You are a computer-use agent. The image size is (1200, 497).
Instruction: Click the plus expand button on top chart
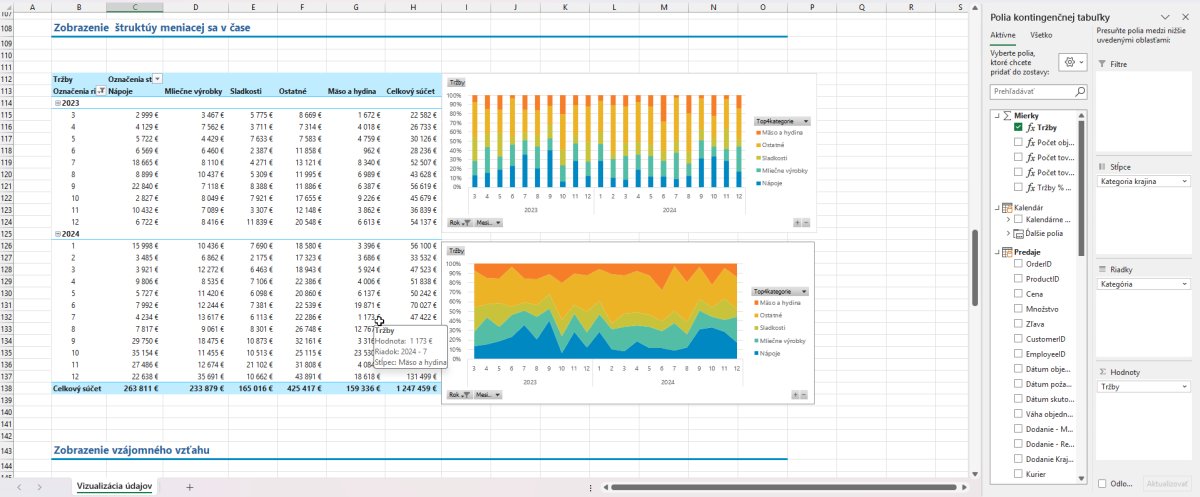(797, 223)
